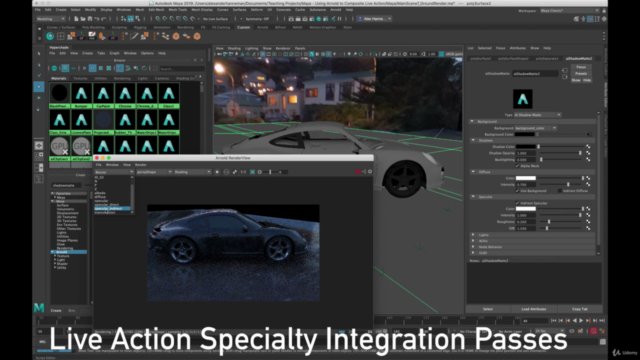
Task: Click the Undo arrow icon in status line
Action: point(97,19)
